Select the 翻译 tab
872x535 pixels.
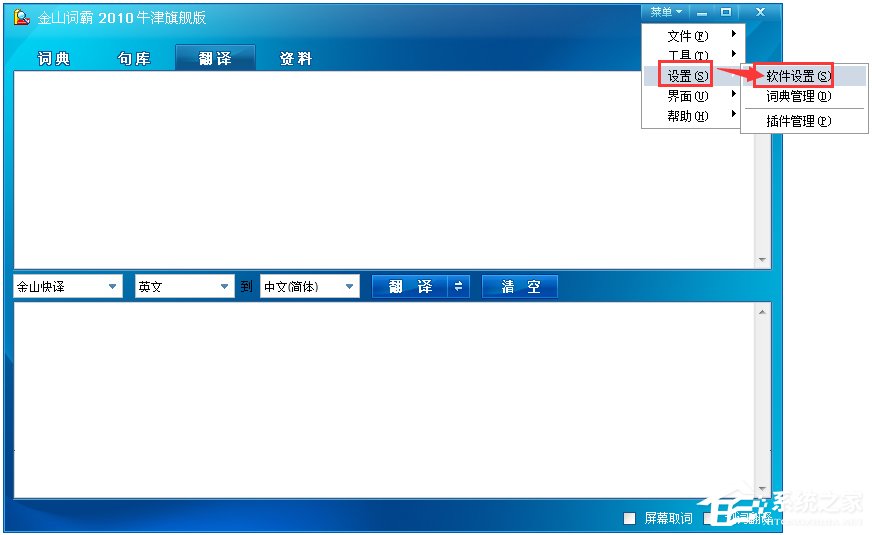215,58
